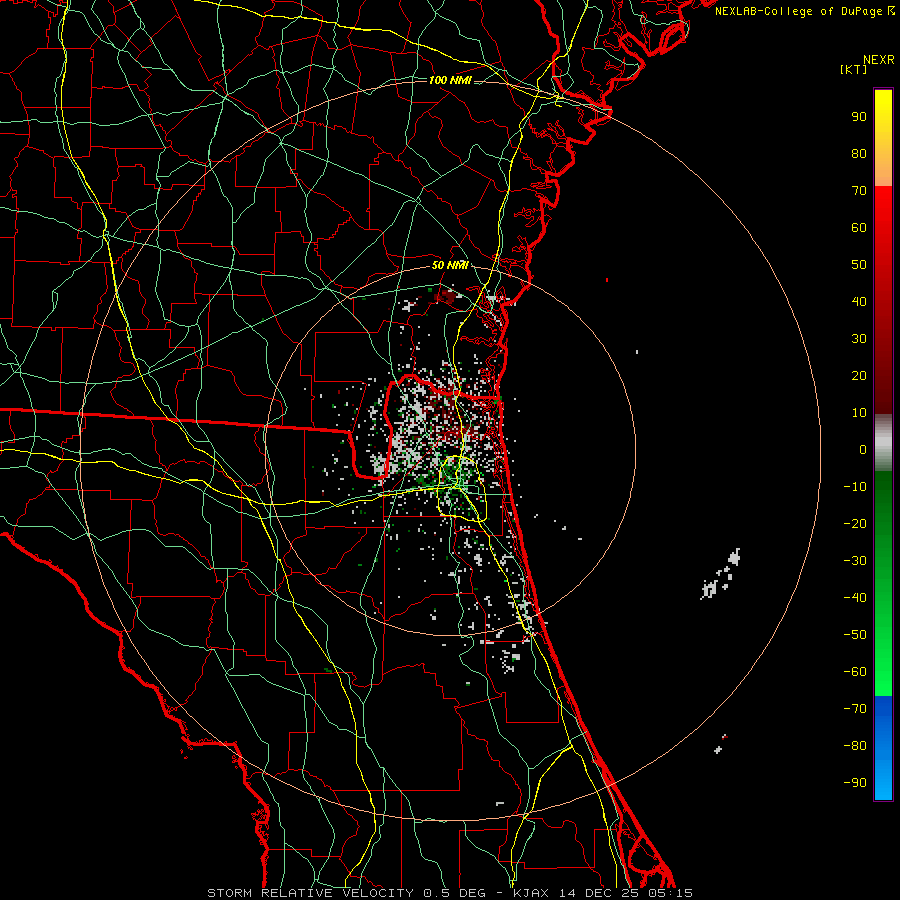Click the -10 value on the velocity scale
The image size is (900, 900).
coord(855,487)
